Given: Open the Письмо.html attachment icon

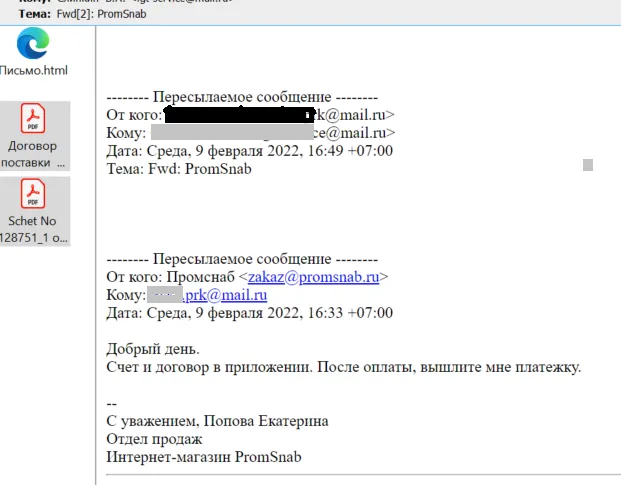Looking at the screenshot, I should (x=33, y=43).
